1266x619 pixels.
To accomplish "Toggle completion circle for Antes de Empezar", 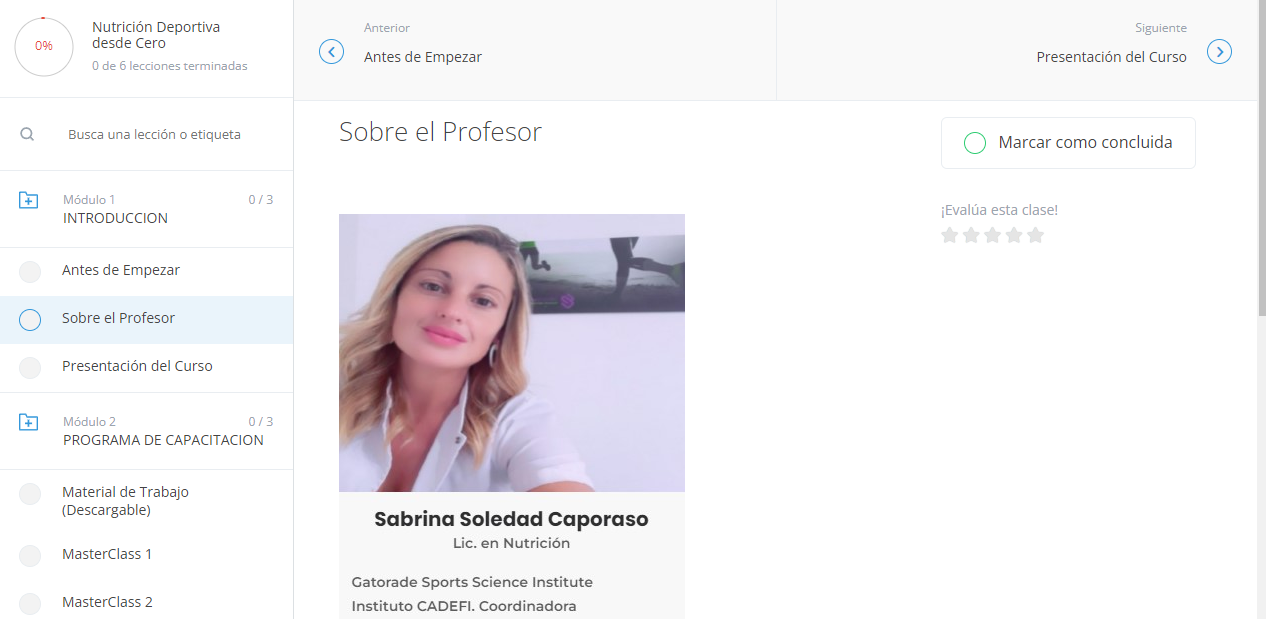I will coord(30,272).
